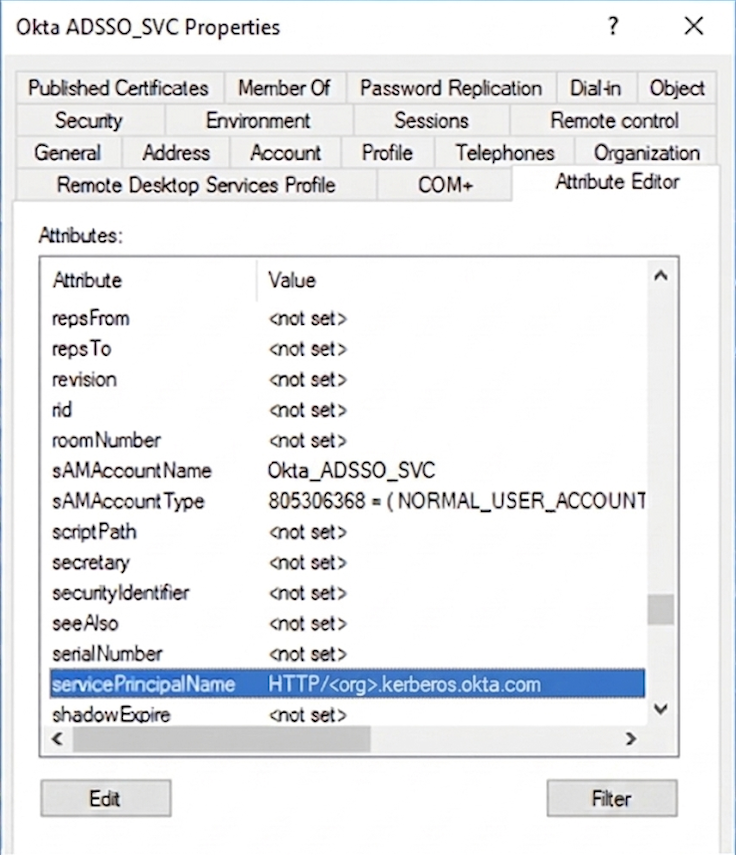
Task: Click the 805306368 NORMAL_USER_ACCOUNT value
Action: (x=457, y=501)
